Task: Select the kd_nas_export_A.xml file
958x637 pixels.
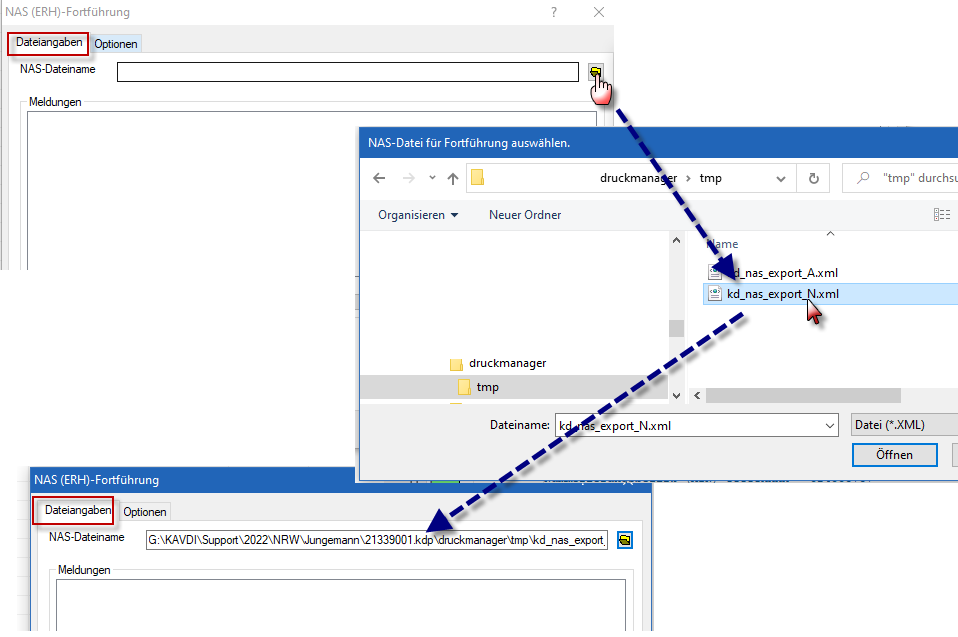Action: point(781,272)
